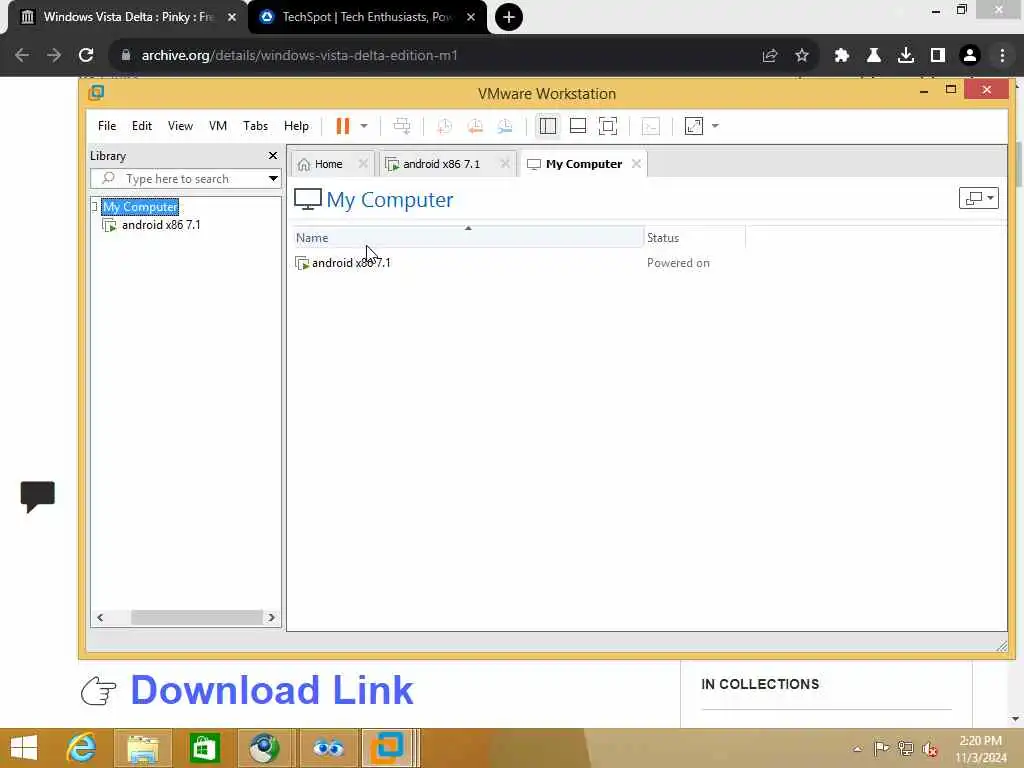Open the view options dropdown in My Computer pane
This screenshot has width=1024, height=768.
[978, 199]
